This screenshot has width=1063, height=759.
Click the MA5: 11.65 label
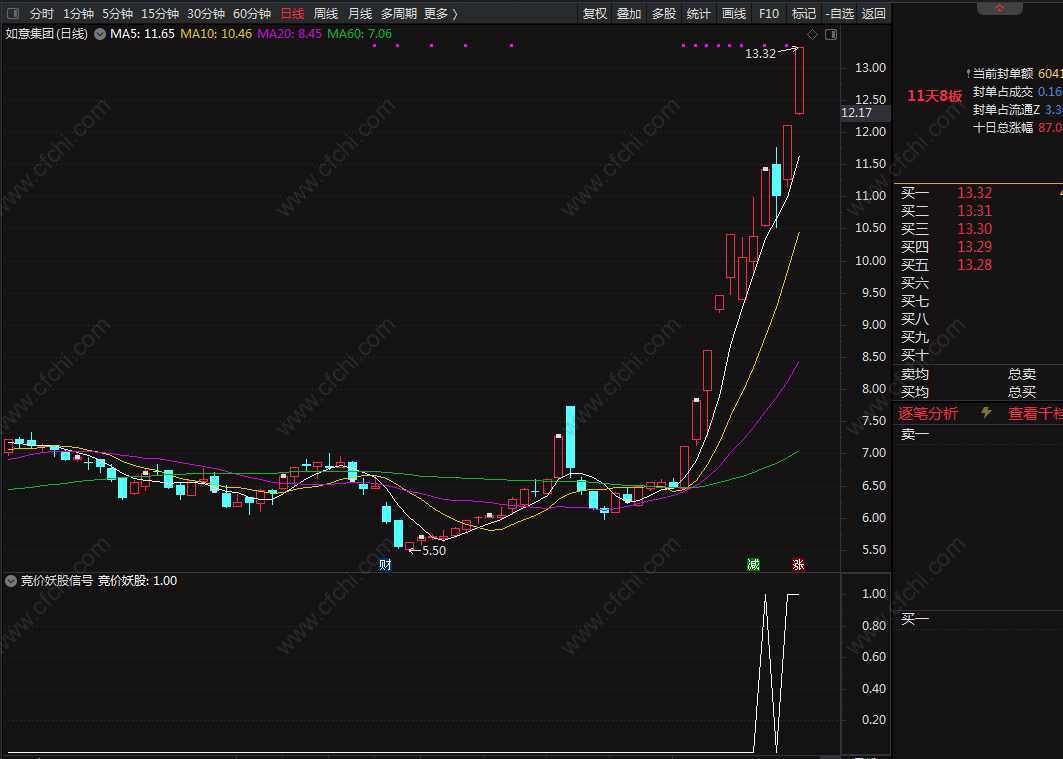pyautogui.click(x=142, y=34)
